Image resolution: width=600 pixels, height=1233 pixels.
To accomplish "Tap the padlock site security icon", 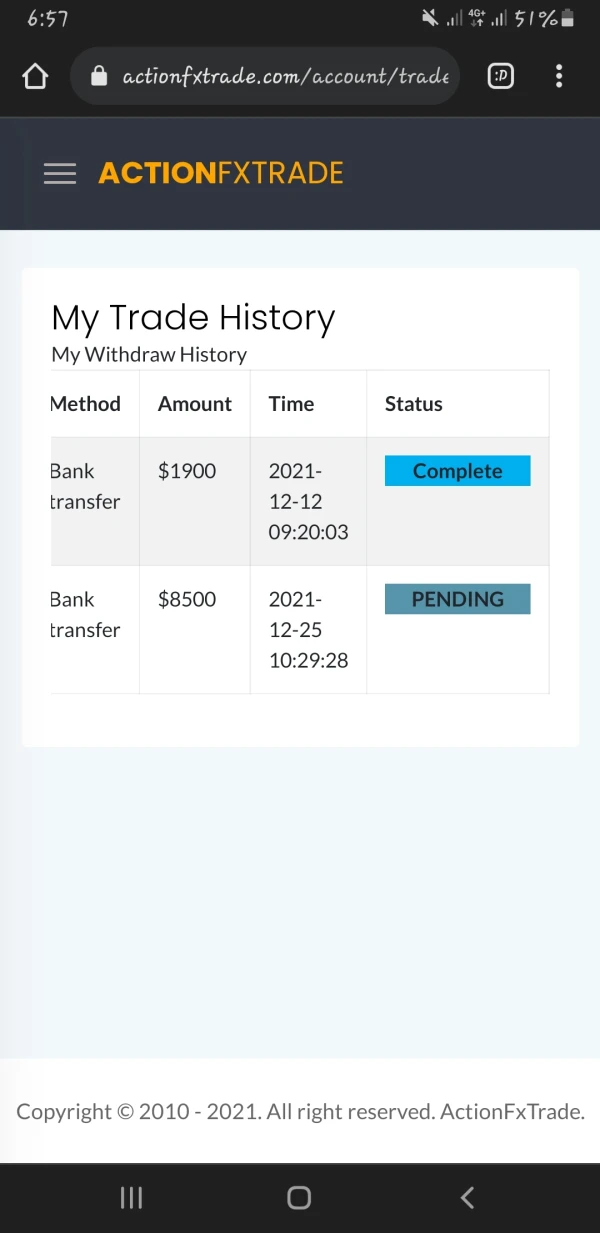I will (x=99, y=76).
